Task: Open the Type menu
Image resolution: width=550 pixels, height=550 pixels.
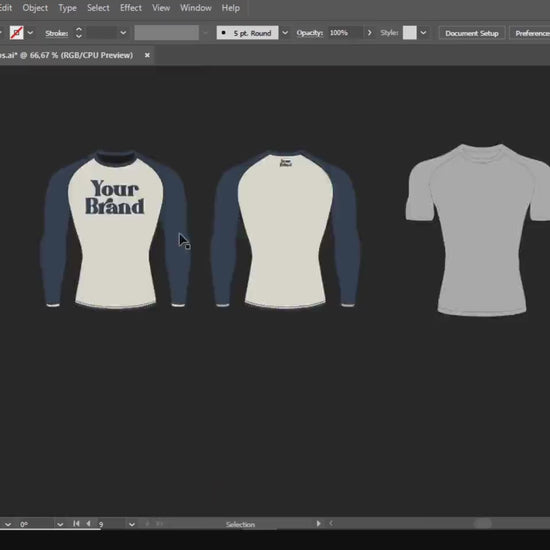Action: [x=67, y=8]
